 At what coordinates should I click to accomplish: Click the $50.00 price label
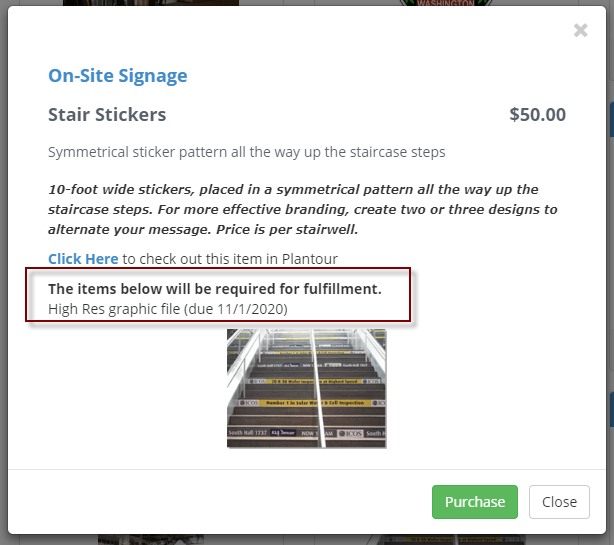point(537,114)
